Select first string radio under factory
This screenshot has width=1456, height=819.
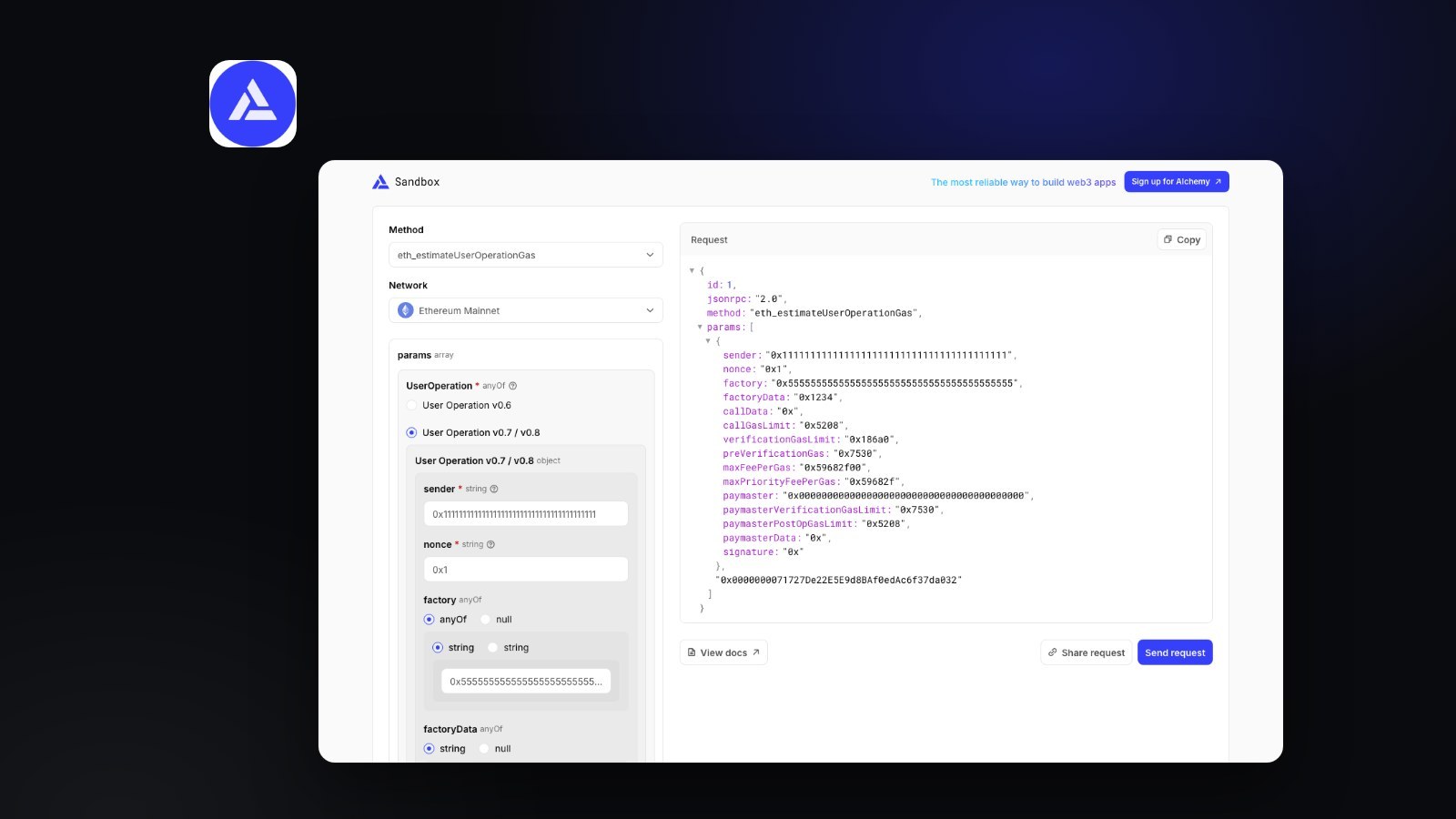(x=438, y=647)
